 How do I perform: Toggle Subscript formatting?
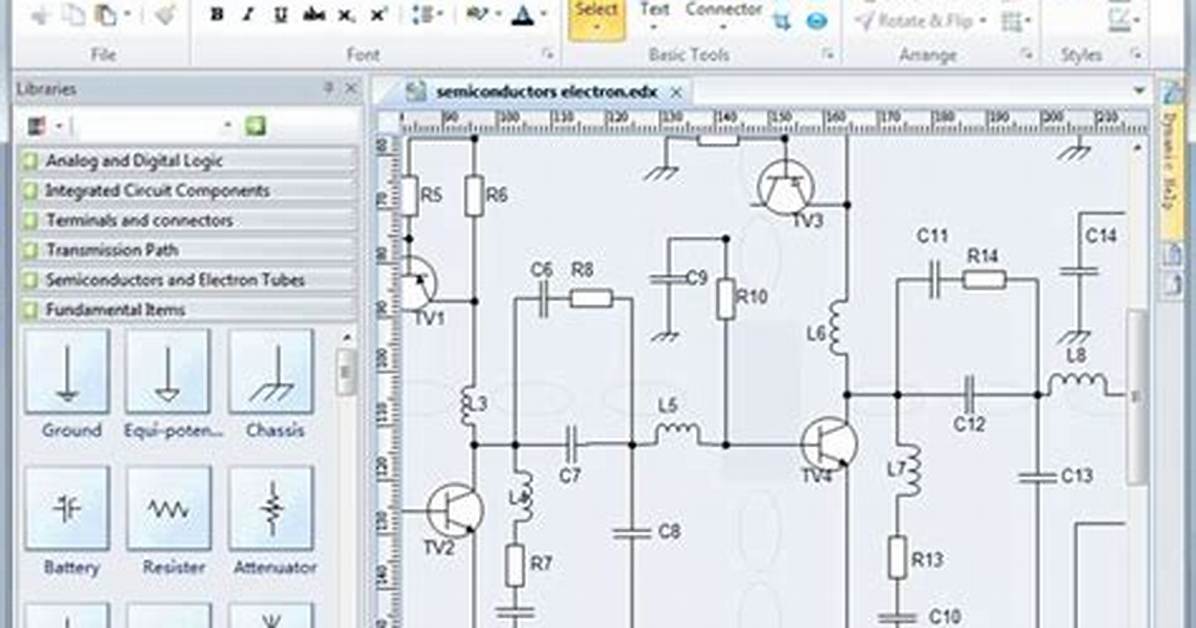[346, 16]
